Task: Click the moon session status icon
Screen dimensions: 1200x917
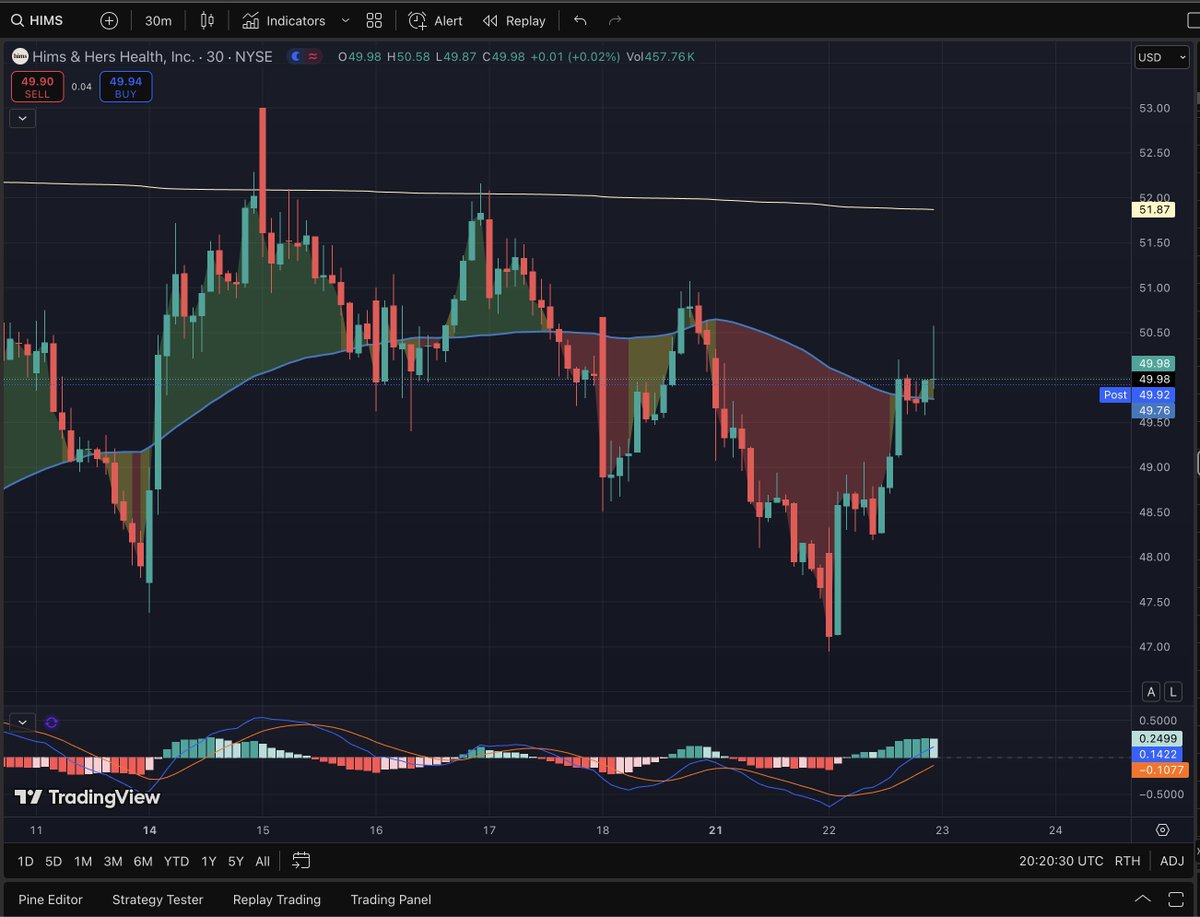Action: [296, 57]
